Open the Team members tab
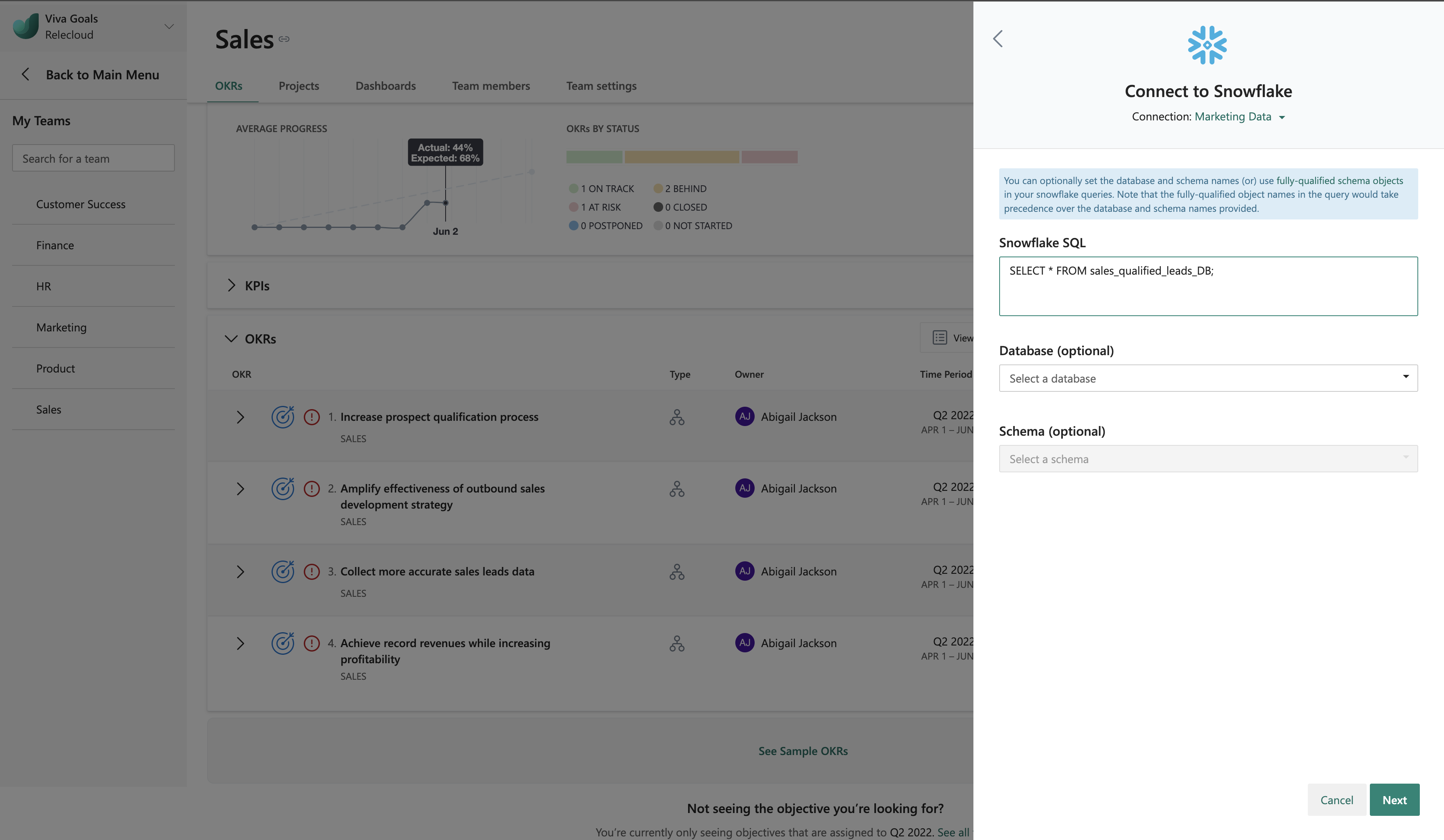The width and height of the screenshot is (1444, 840). 490,86
